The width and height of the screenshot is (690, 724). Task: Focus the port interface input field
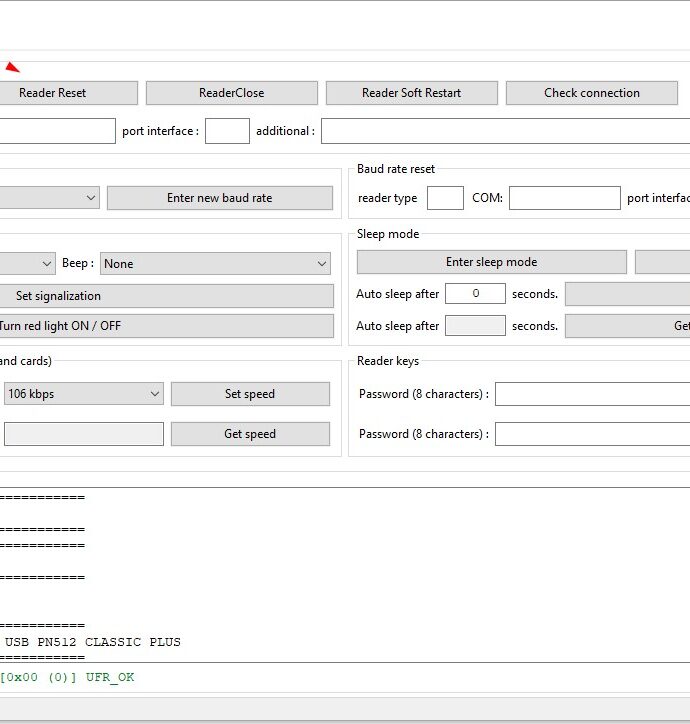click(x=227, y=131)
